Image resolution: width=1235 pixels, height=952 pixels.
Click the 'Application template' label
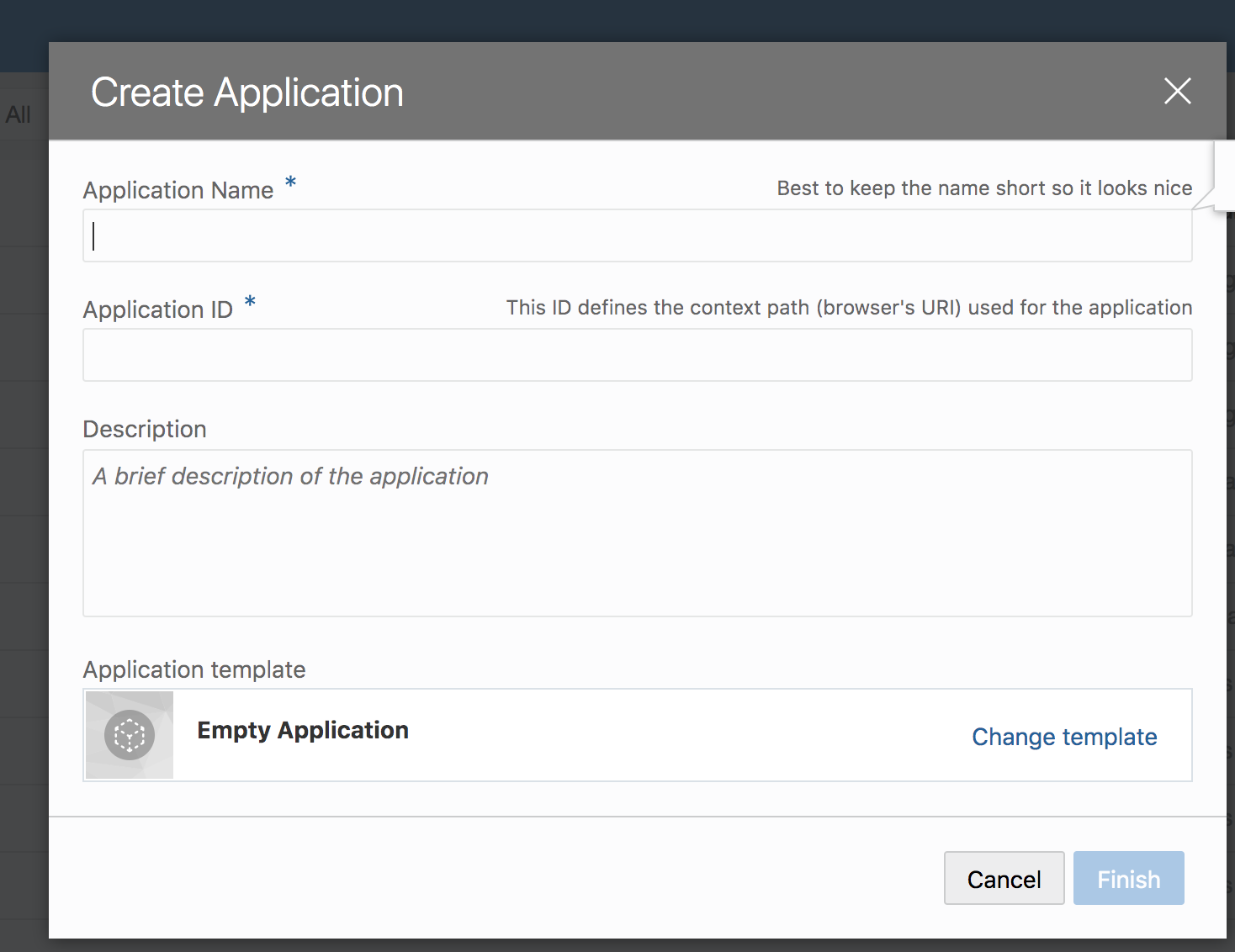coord(194,669)
